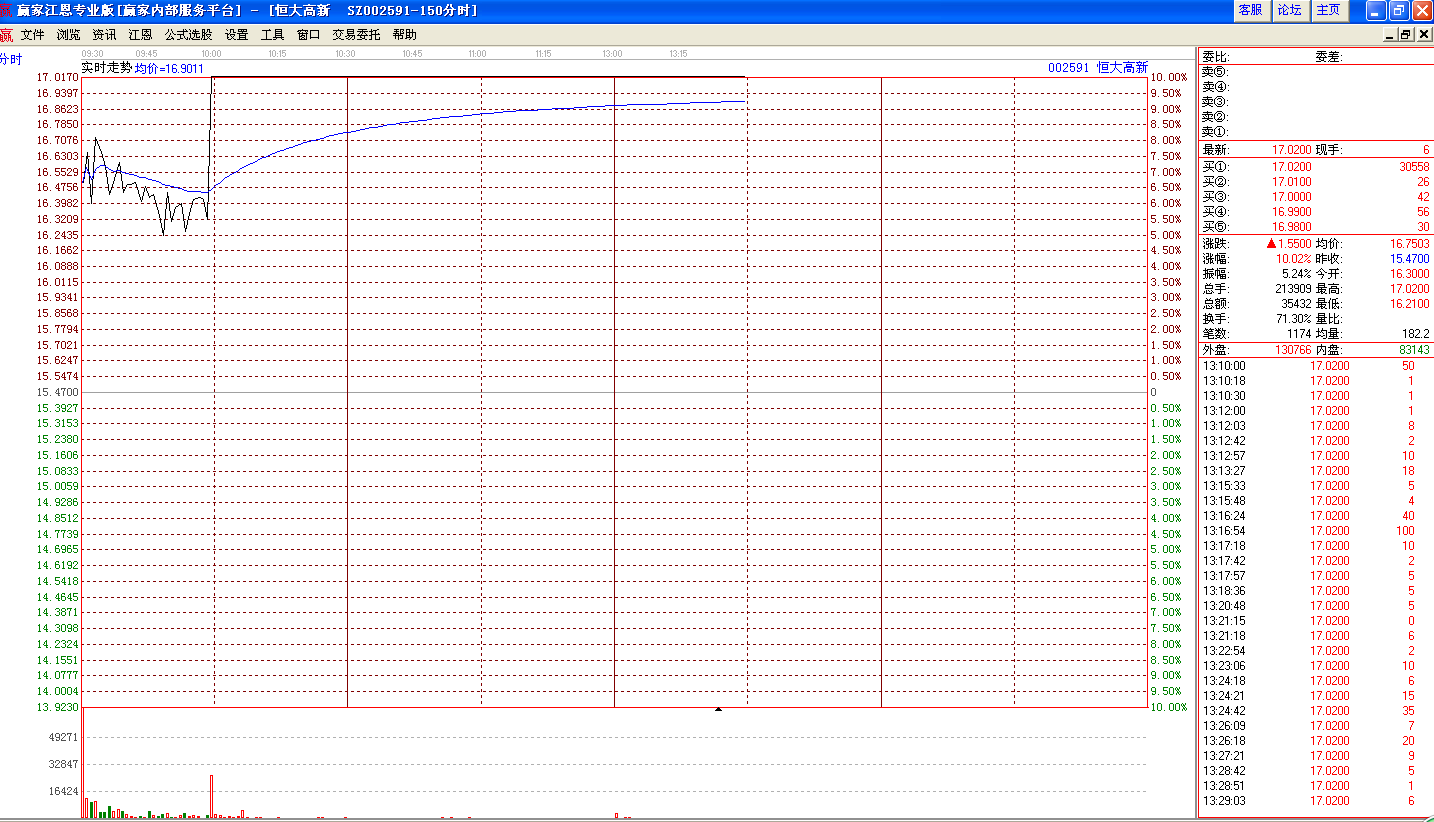The height and width of the screenshot is (822, 1434).
Task: Click the 最低 value 16.2100
Action: pos(1410,304)
